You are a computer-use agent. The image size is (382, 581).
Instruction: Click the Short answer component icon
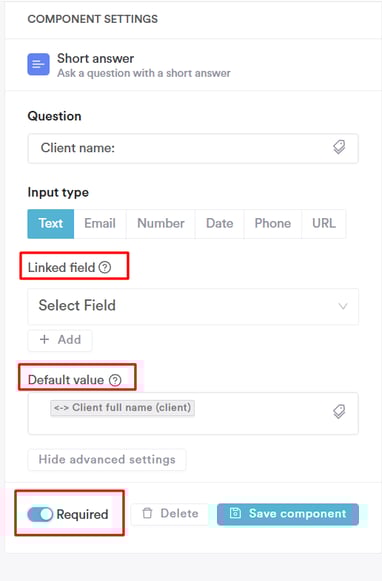point(39,64)
